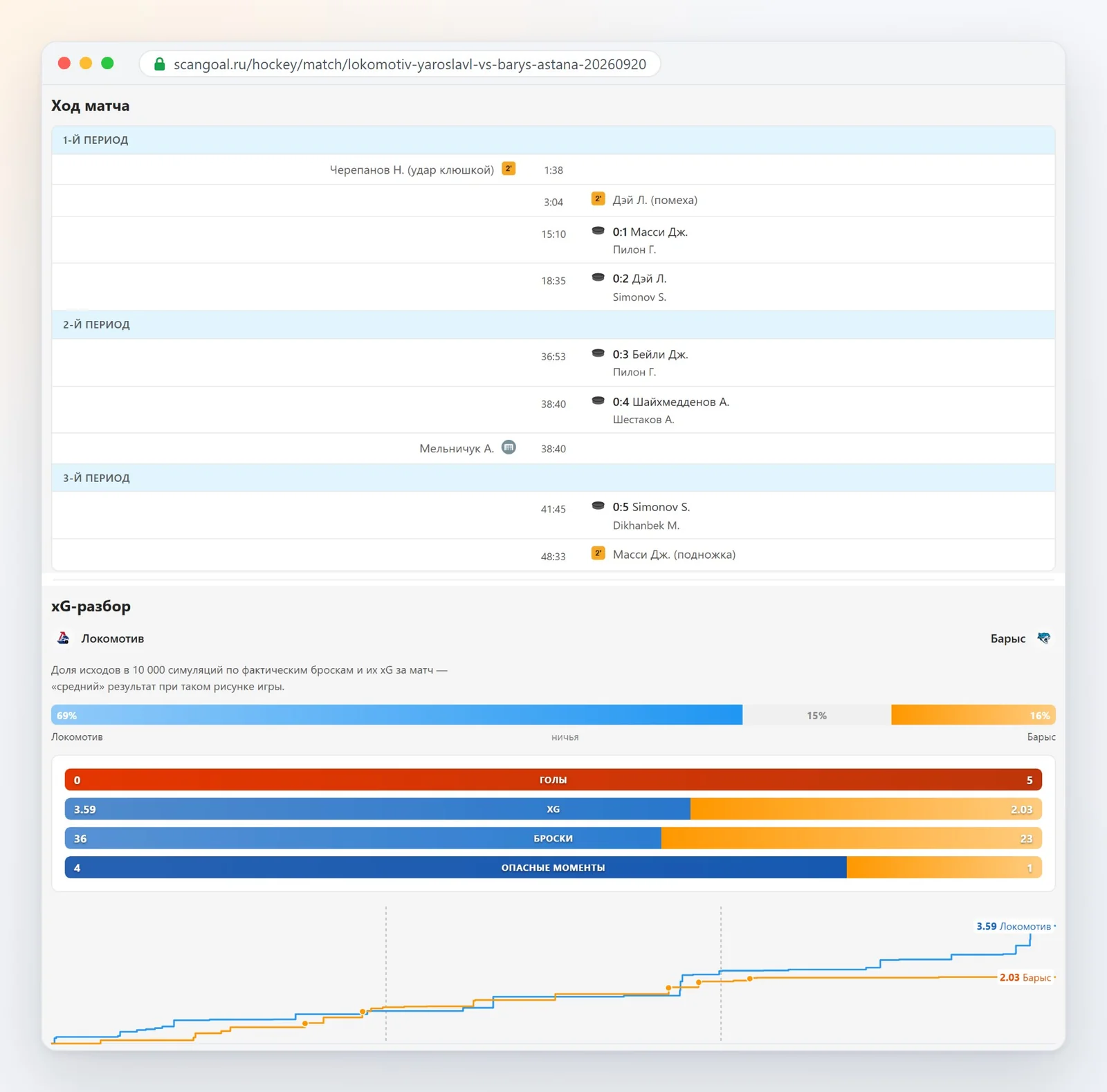Open scorer Дэй Л. at 0:2

[649, 279]
